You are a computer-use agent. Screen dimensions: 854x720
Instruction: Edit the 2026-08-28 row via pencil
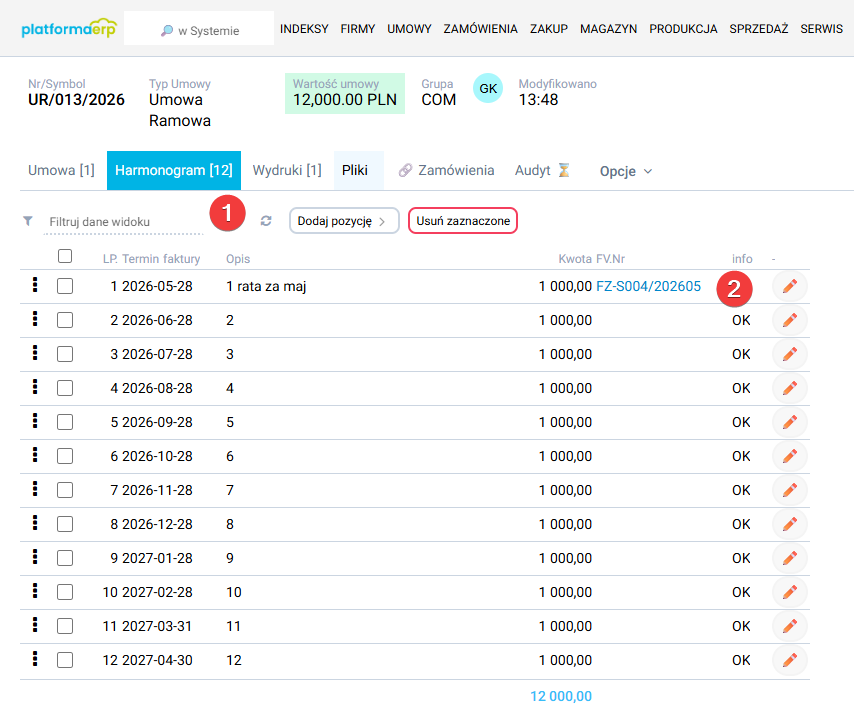point(790,388)
